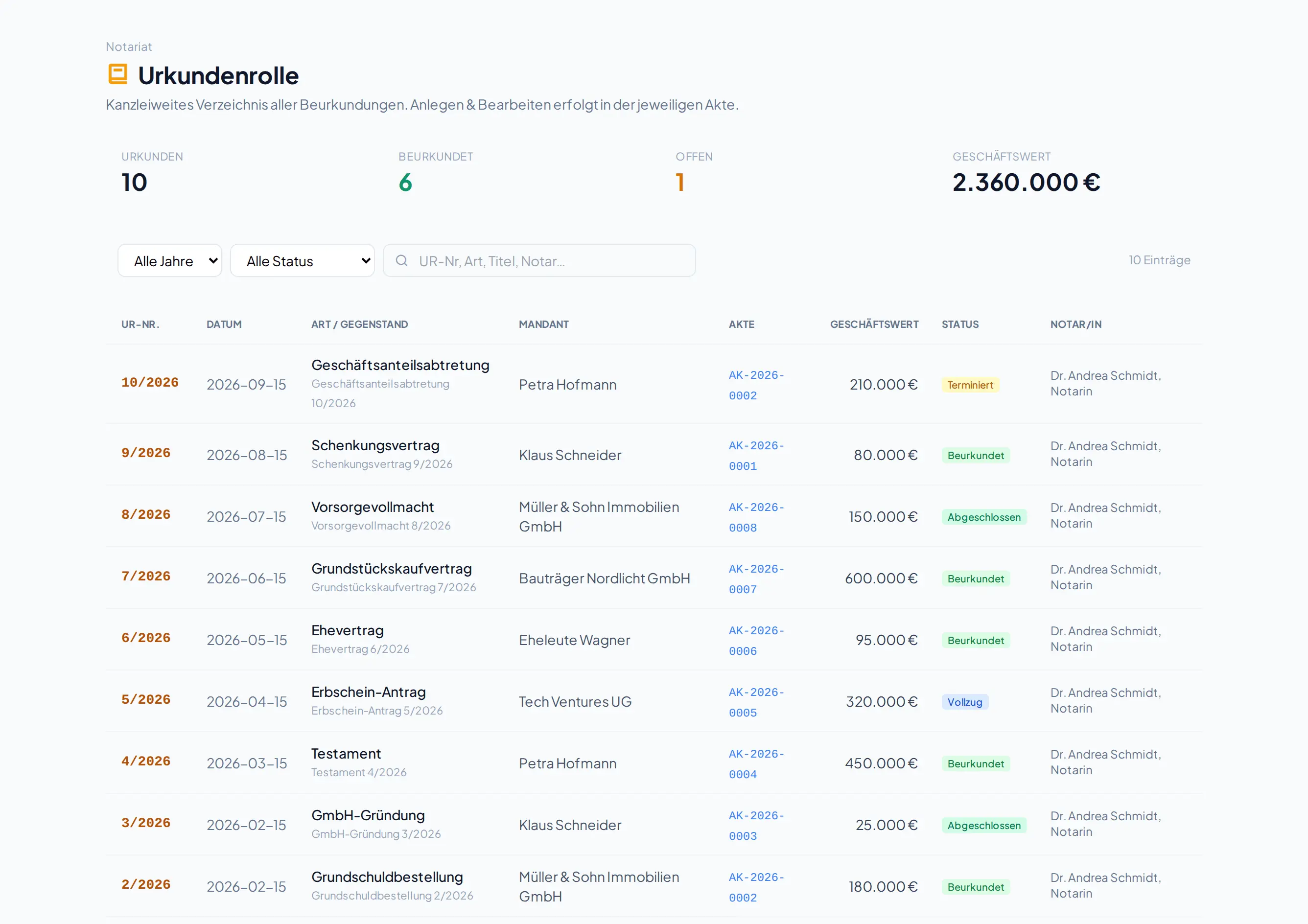
Task: Open Akte link AK-2026-0005
Action: (756, 702)
